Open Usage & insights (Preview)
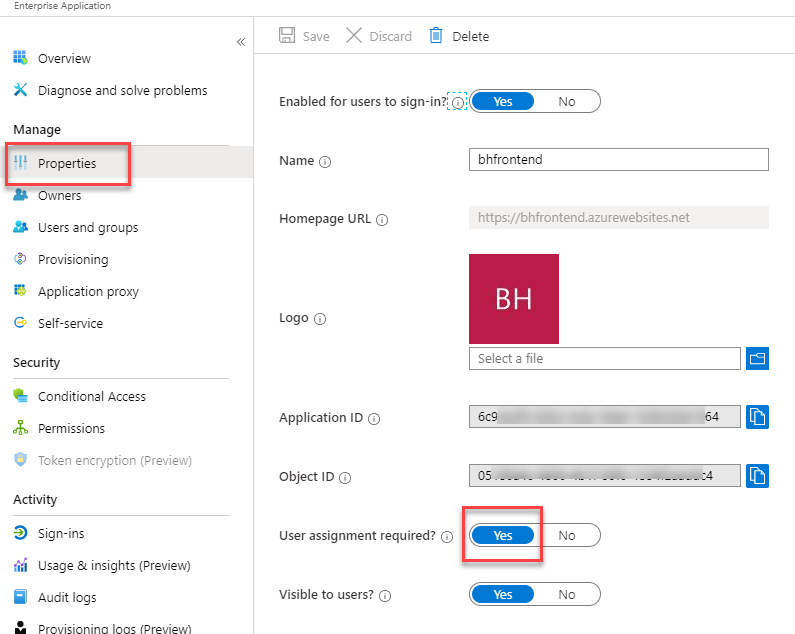Screen dimensions: 795x634 pos(114,565)
